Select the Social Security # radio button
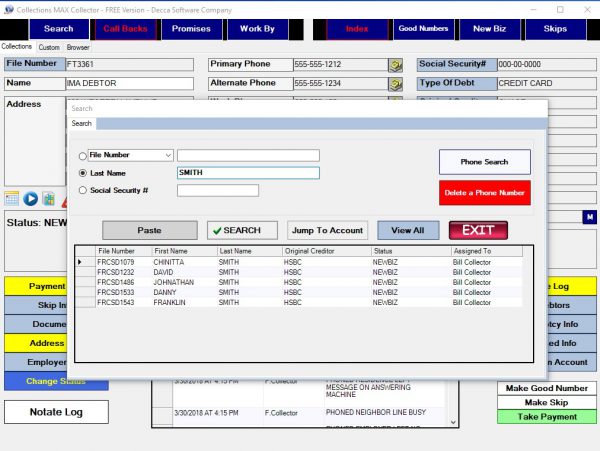The width and height of the screenshot is (600, 451). (82, 190)
